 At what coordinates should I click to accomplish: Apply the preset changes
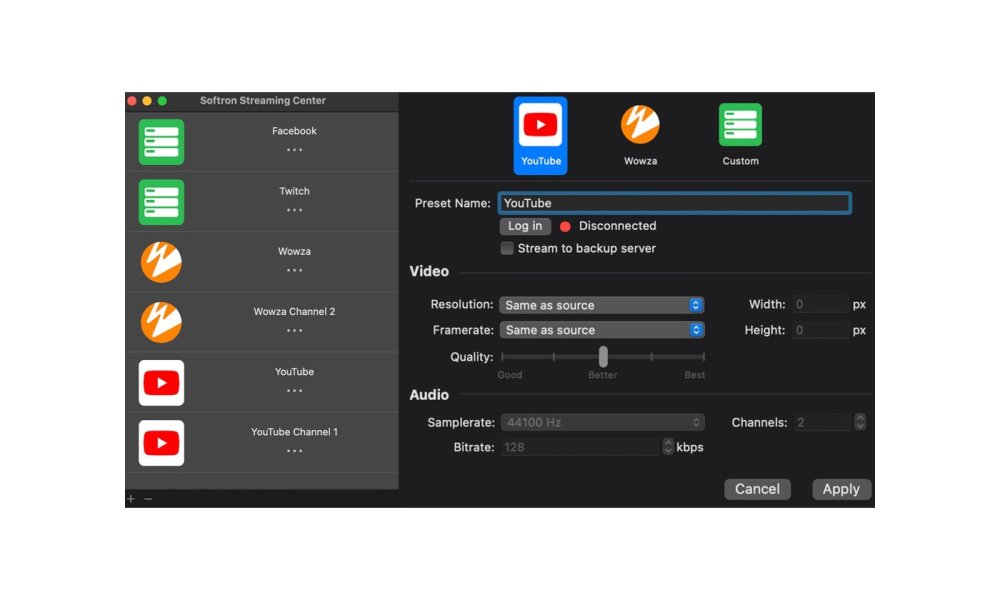841,489
